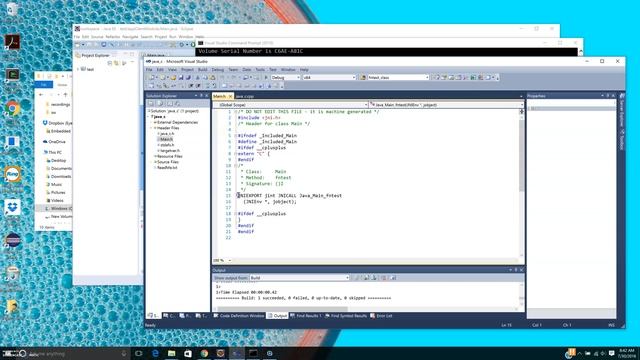The width and height of the screenshot is (640, 360).
Task: Click the Open File icon in the toolbar
Action: pos(173,78)
